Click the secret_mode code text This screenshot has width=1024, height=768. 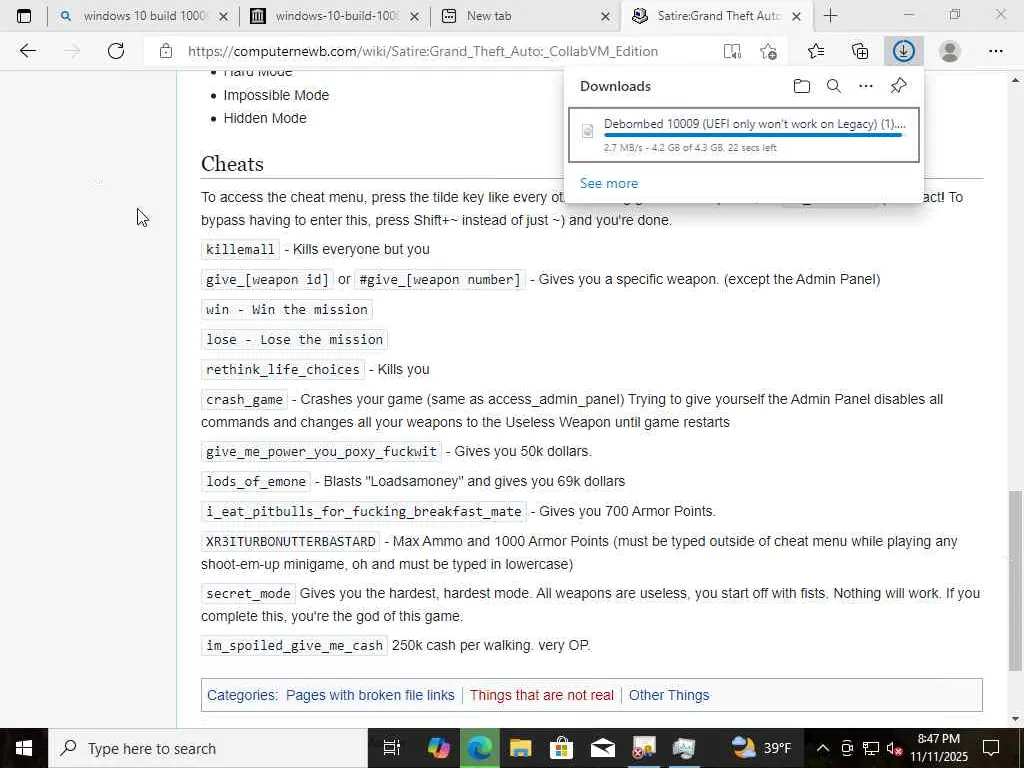click(x=248, y=594)
